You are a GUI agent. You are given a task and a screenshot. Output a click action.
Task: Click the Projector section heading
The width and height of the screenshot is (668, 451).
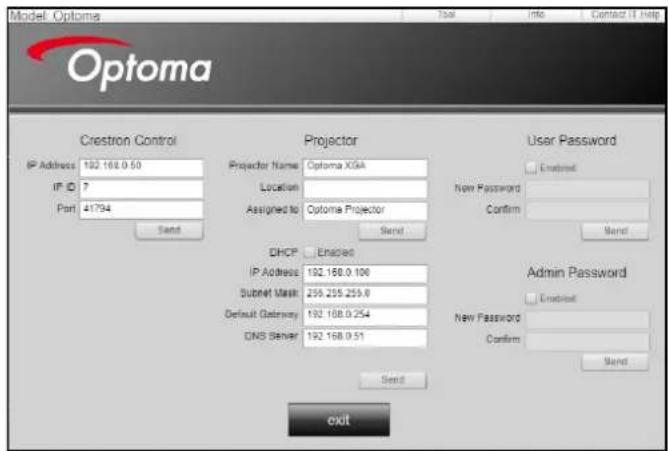coord(331,141)
